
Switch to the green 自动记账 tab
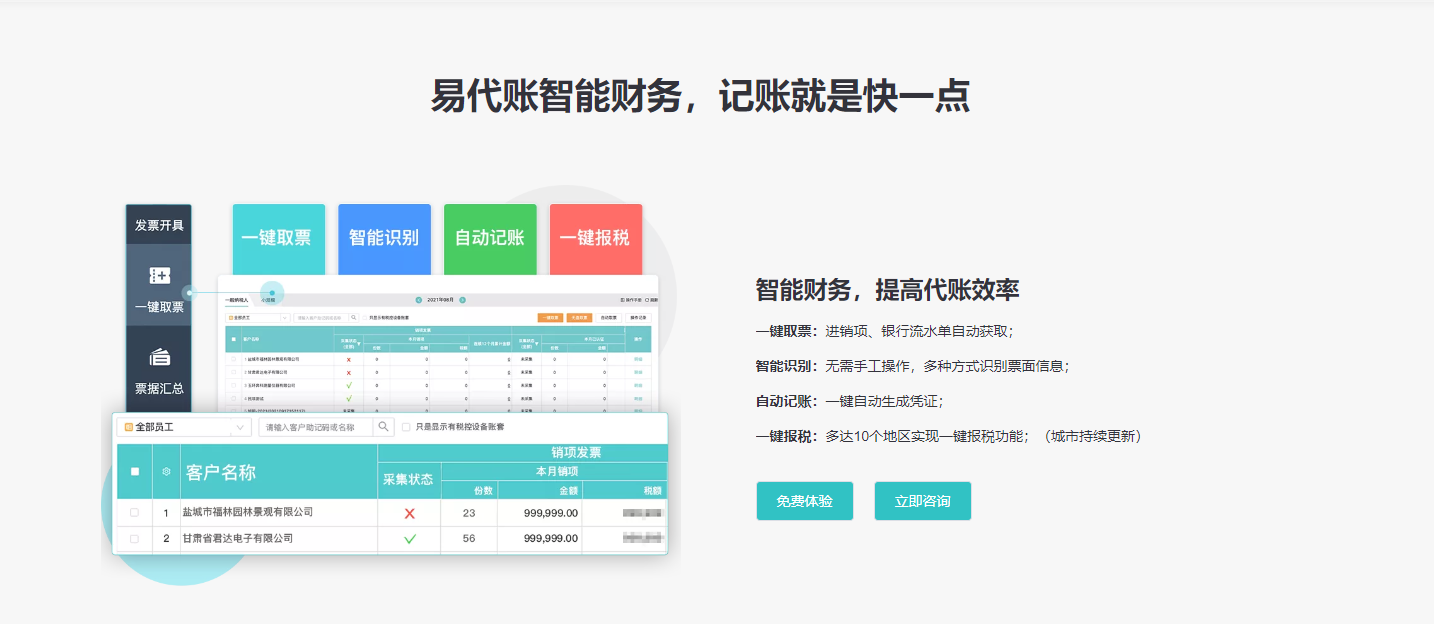(x=490, y=238)
